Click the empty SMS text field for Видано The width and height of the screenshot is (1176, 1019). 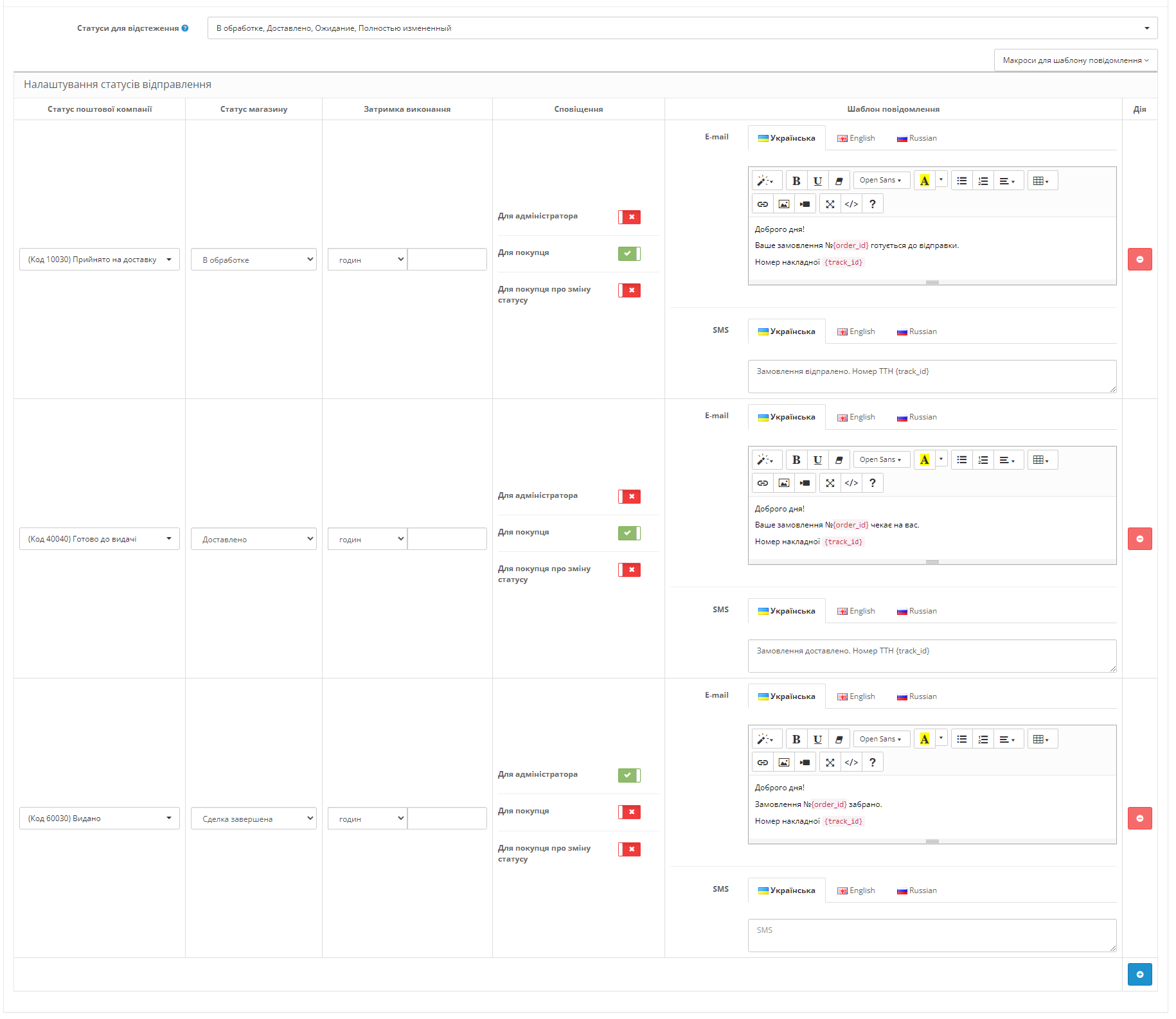932,935
